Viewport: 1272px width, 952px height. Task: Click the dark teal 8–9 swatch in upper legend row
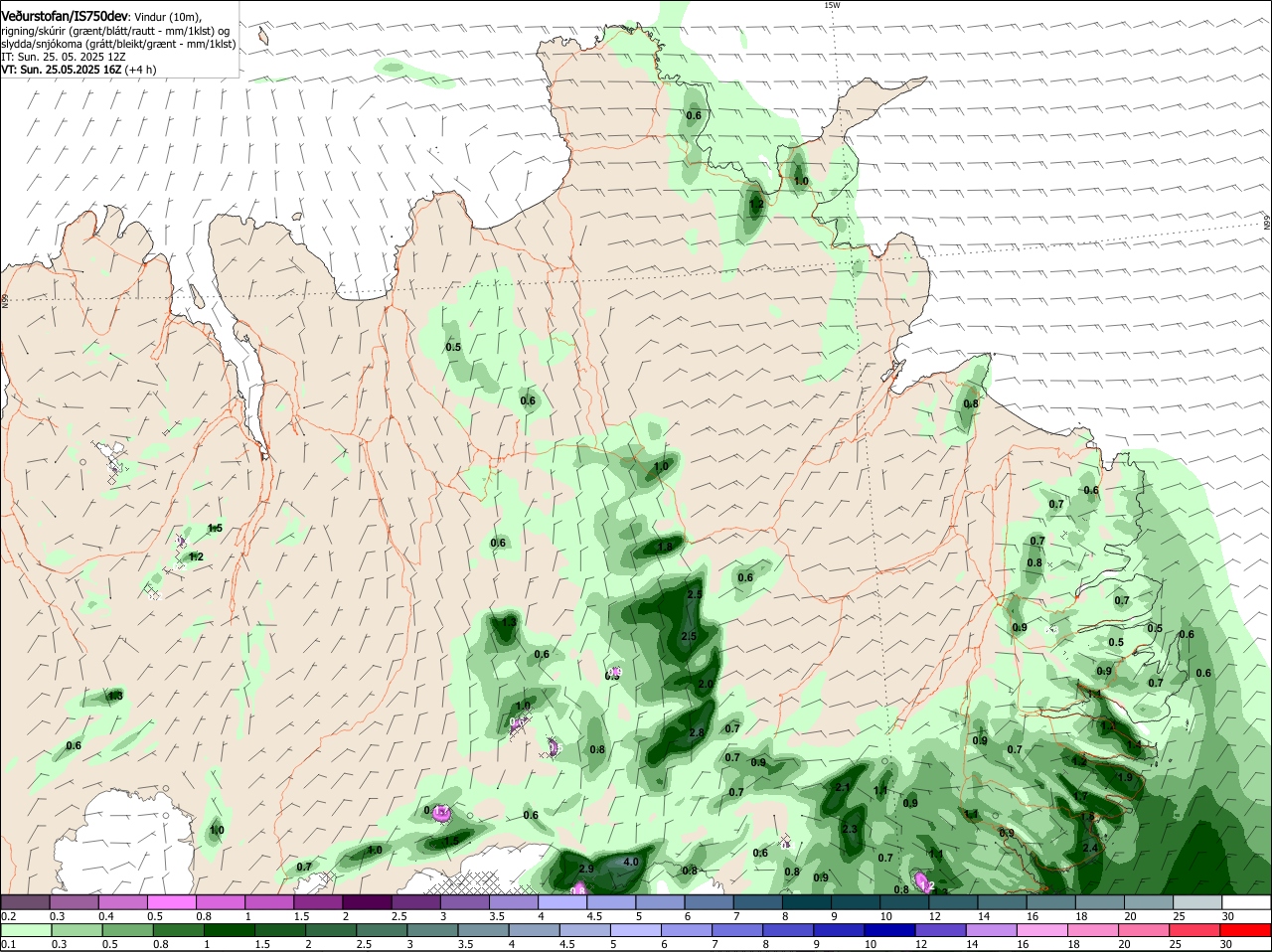click(806, 902)
